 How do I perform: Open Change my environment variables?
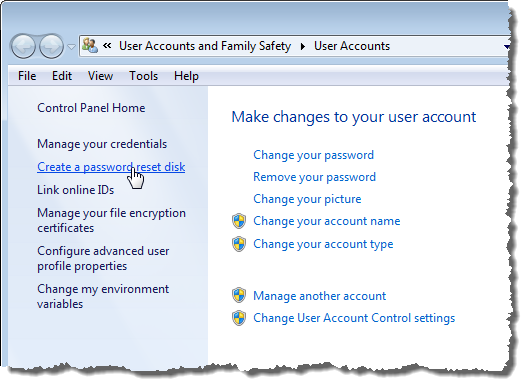click(103, 296)
